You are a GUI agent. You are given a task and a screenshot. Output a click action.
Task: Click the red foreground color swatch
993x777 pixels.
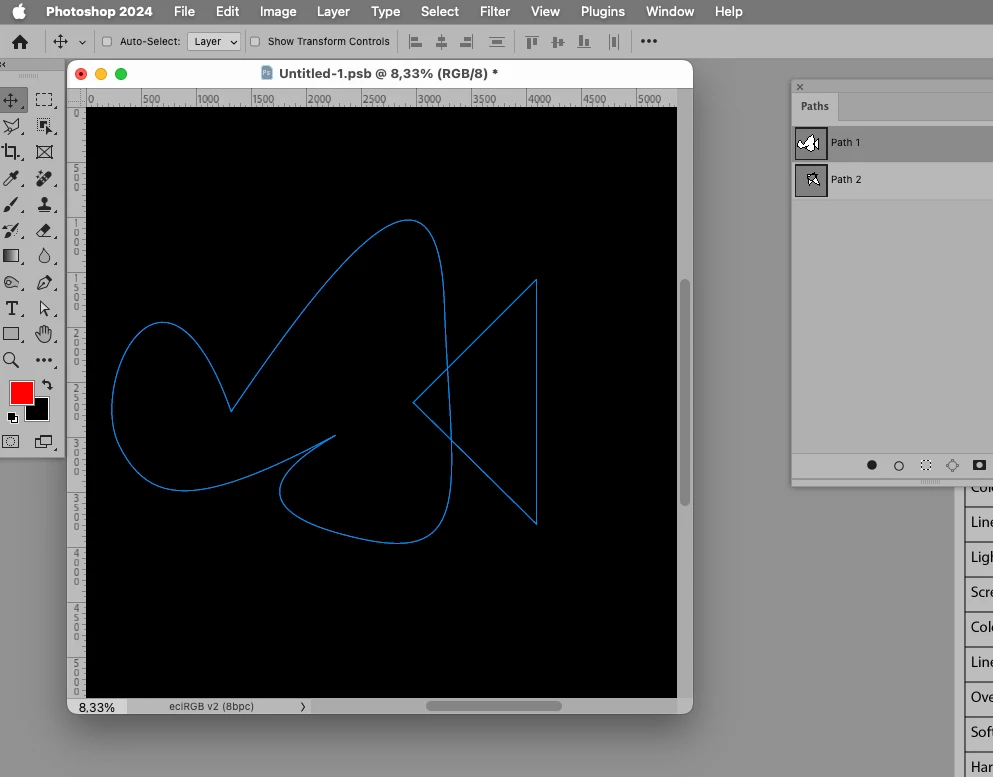pyautogui.click(x=22, y=393)
